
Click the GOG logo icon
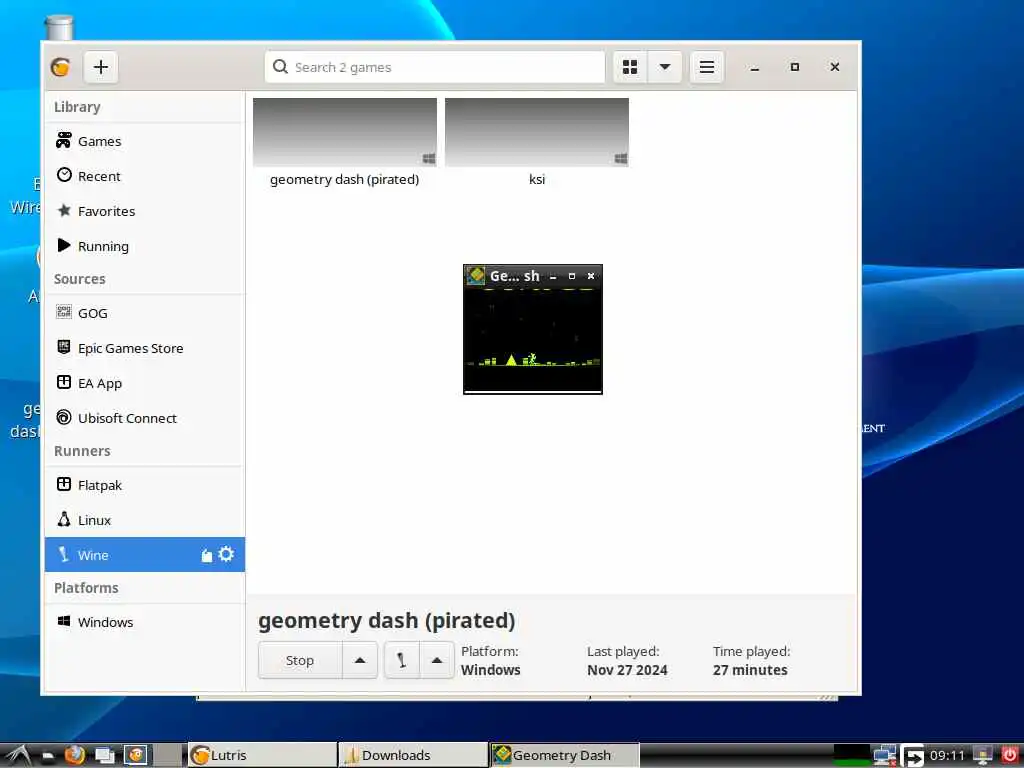coord(63,312)
